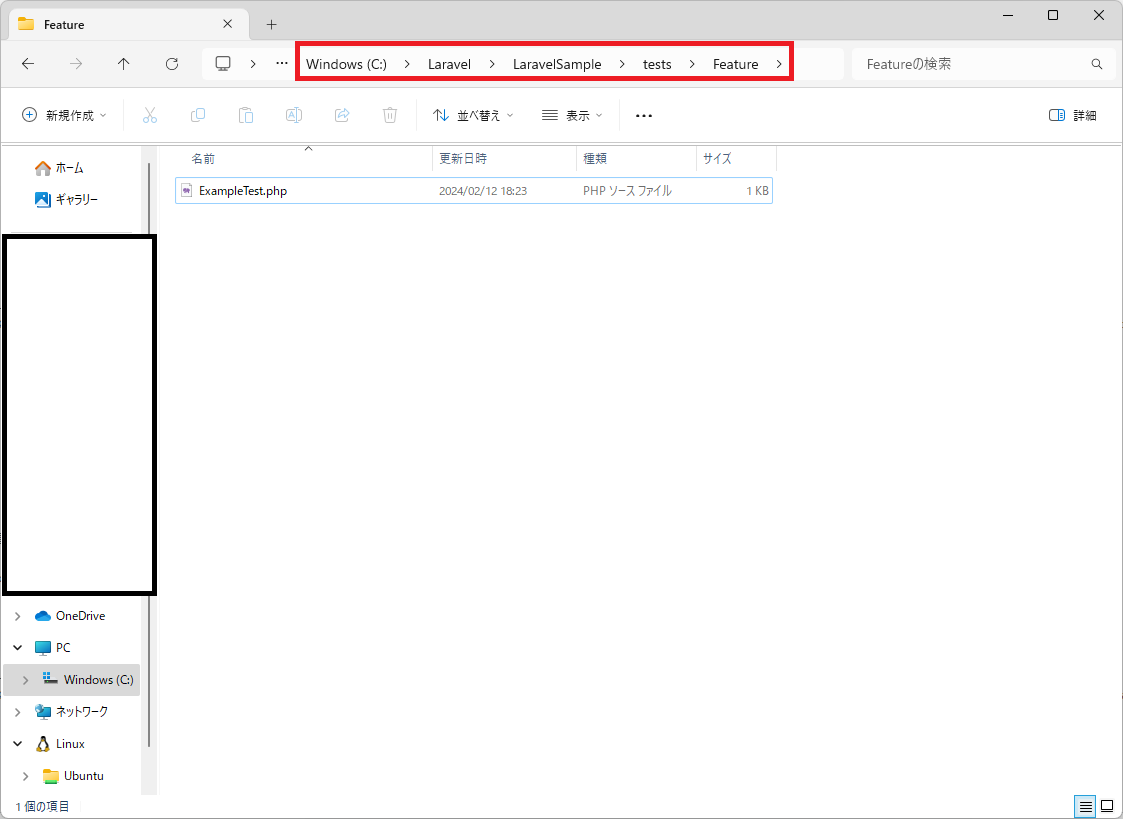
Task: Expand the OneDrive tree node
Action: (x=18, y=616)
